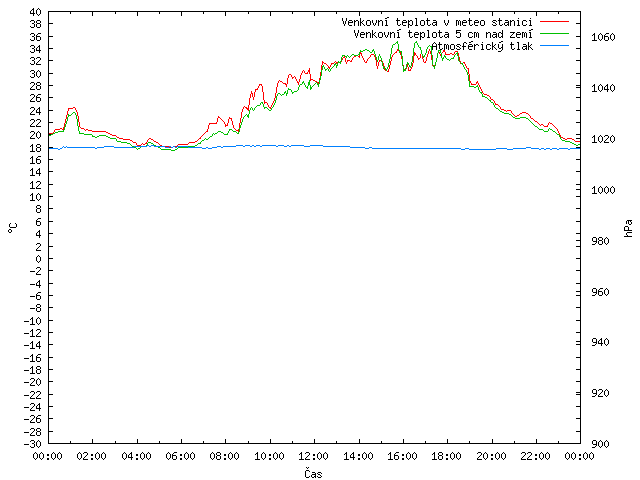Viewport: 640px width, 480px height.
Task: Click the red legend line sample
Action: 554,22
